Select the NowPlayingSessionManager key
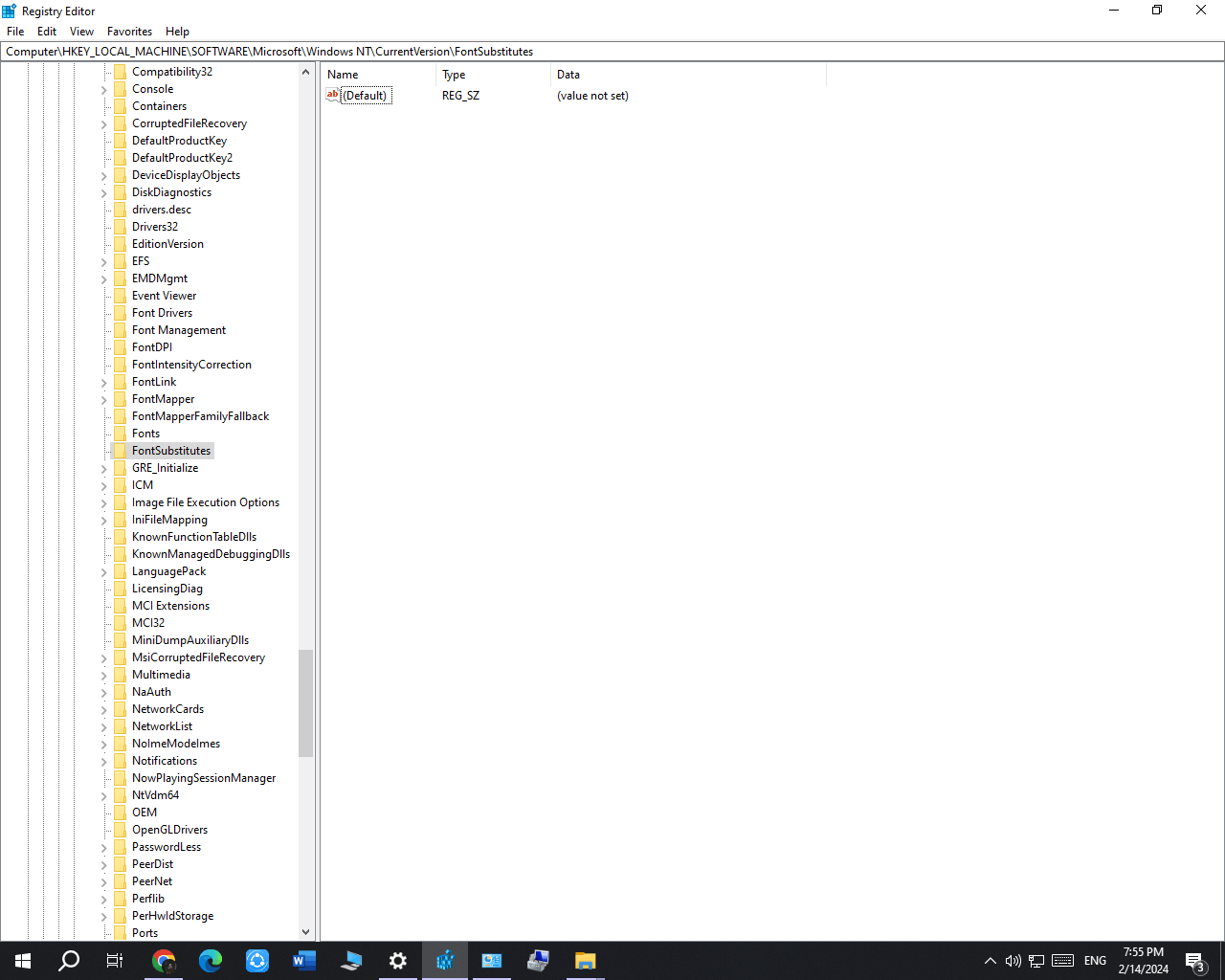The height and width of the screenshot is (980, 1225). click(204, 778)
